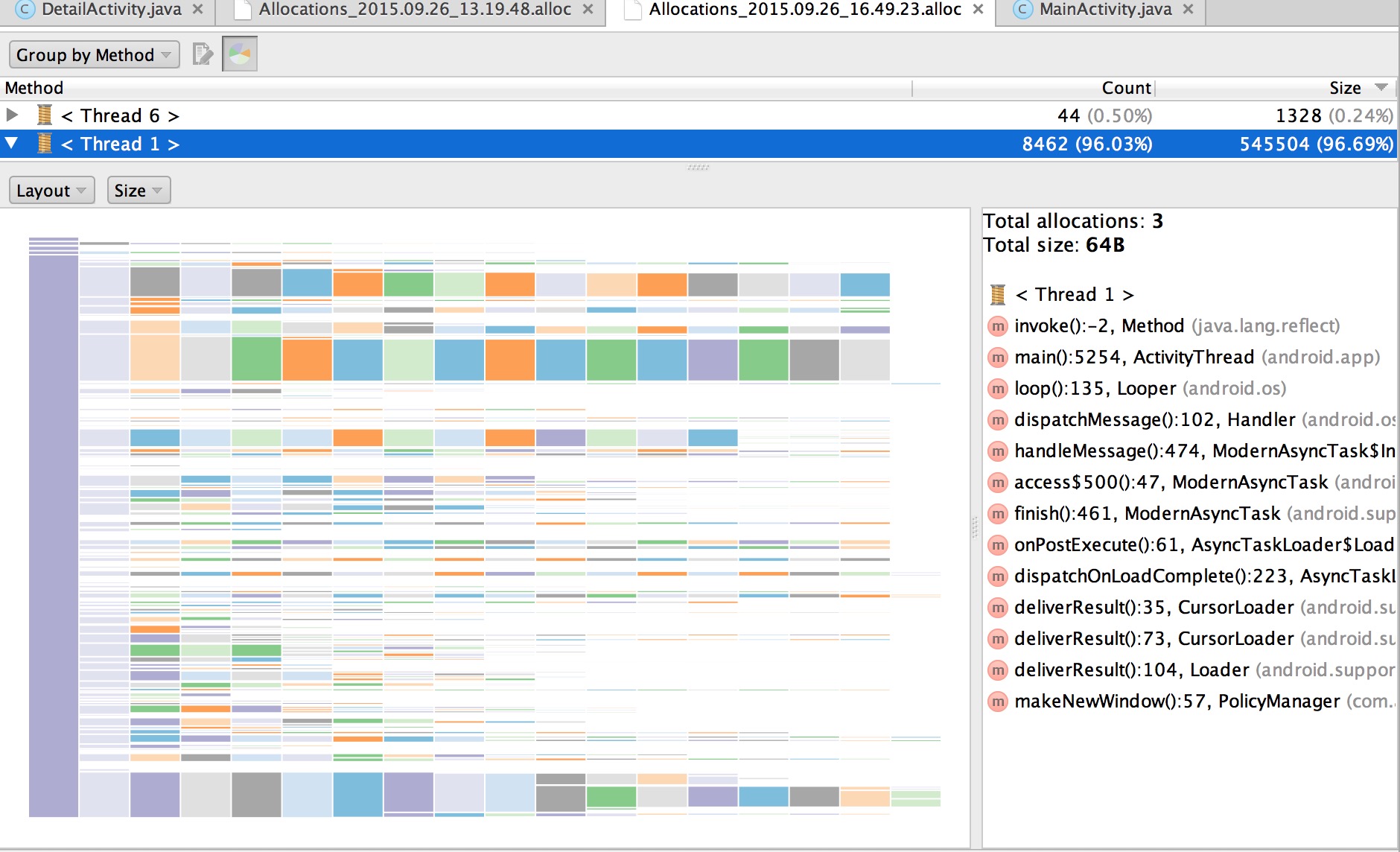1400x852 pixels.
Task: Click the method icon beside onPostExecute():61
Action: pos(998,545)
